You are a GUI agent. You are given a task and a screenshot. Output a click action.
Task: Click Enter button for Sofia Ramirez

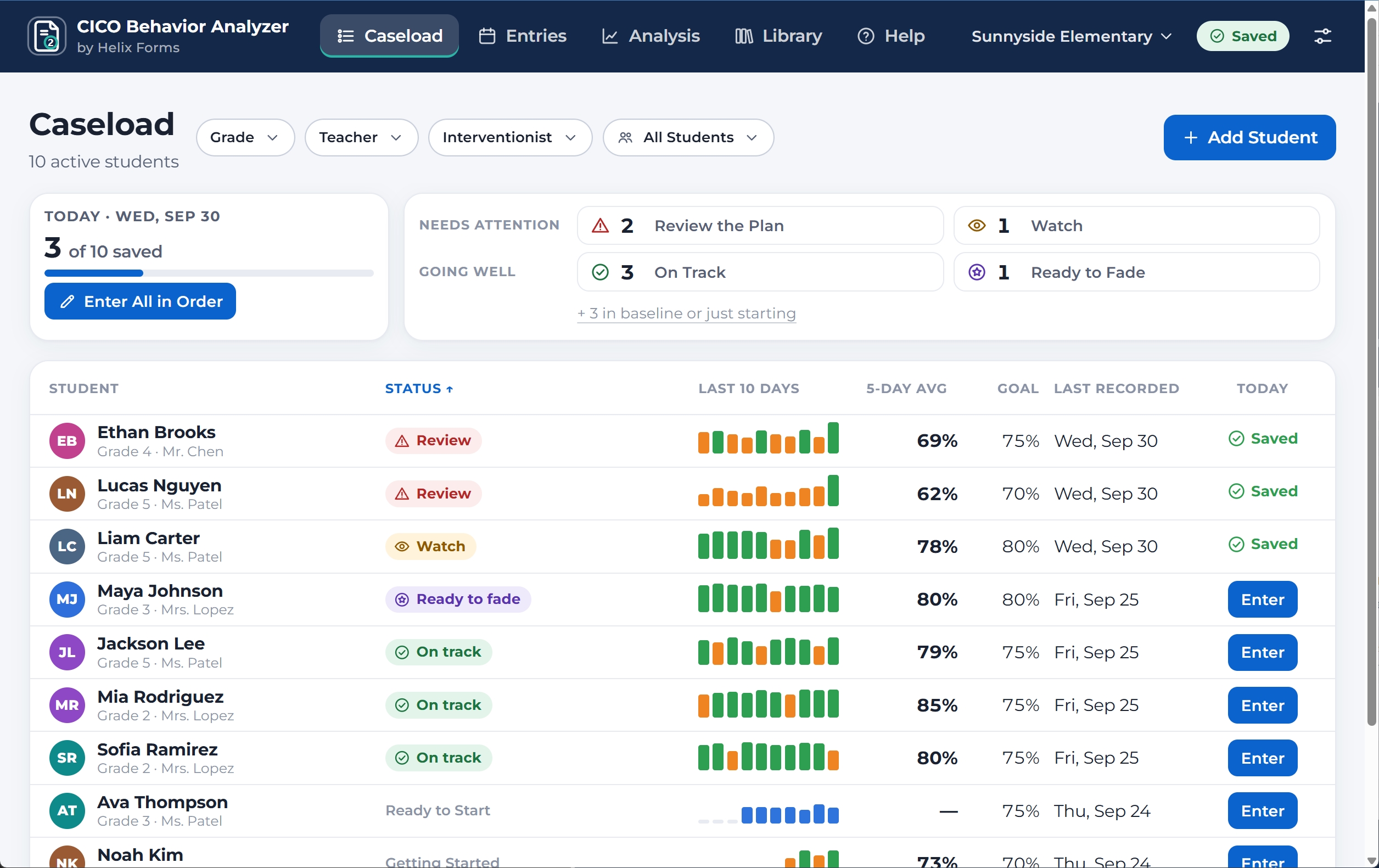coord(1262,758)
